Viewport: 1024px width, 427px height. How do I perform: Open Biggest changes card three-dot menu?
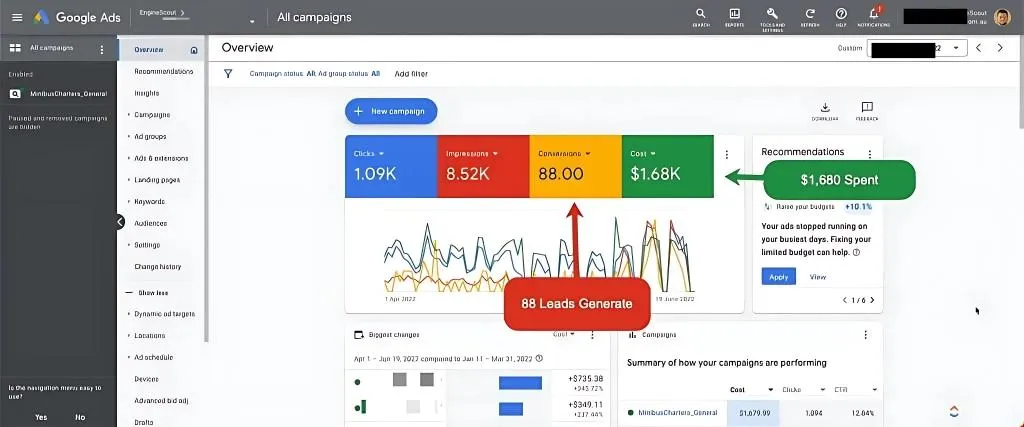click(592, 335)
